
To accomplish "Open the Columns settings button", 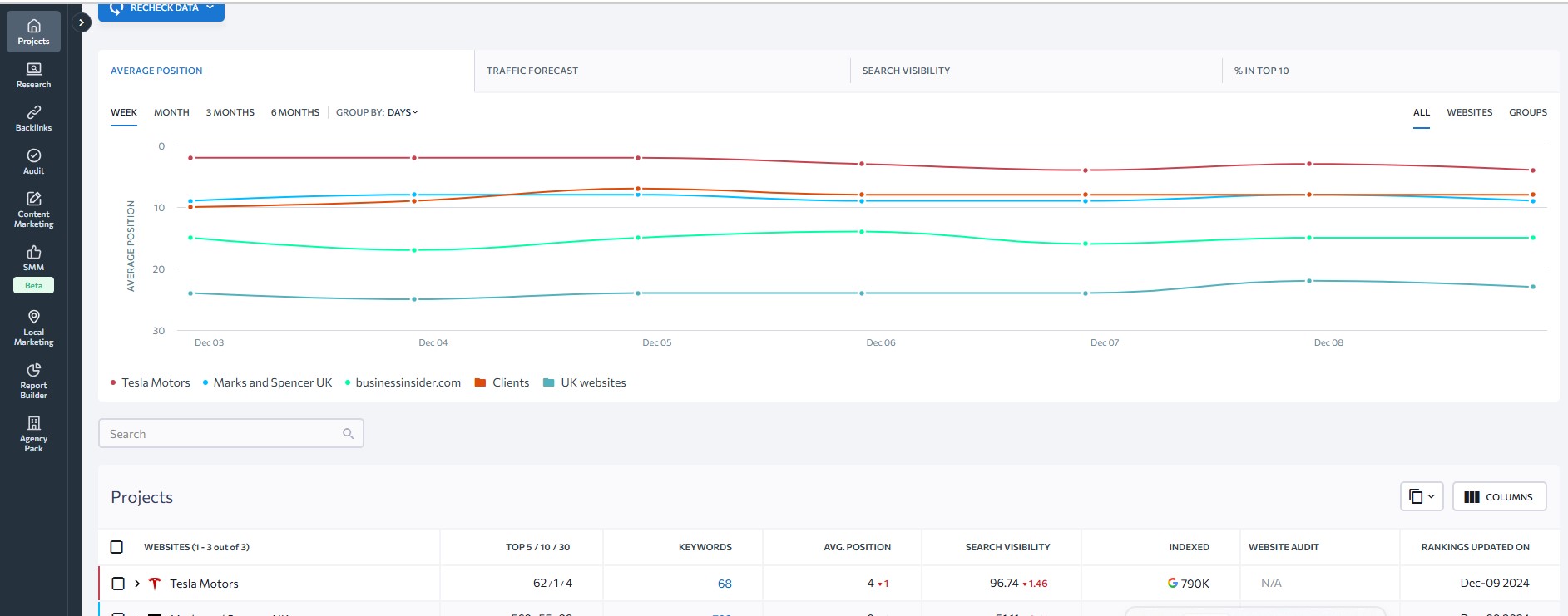I will (1499, 496).
